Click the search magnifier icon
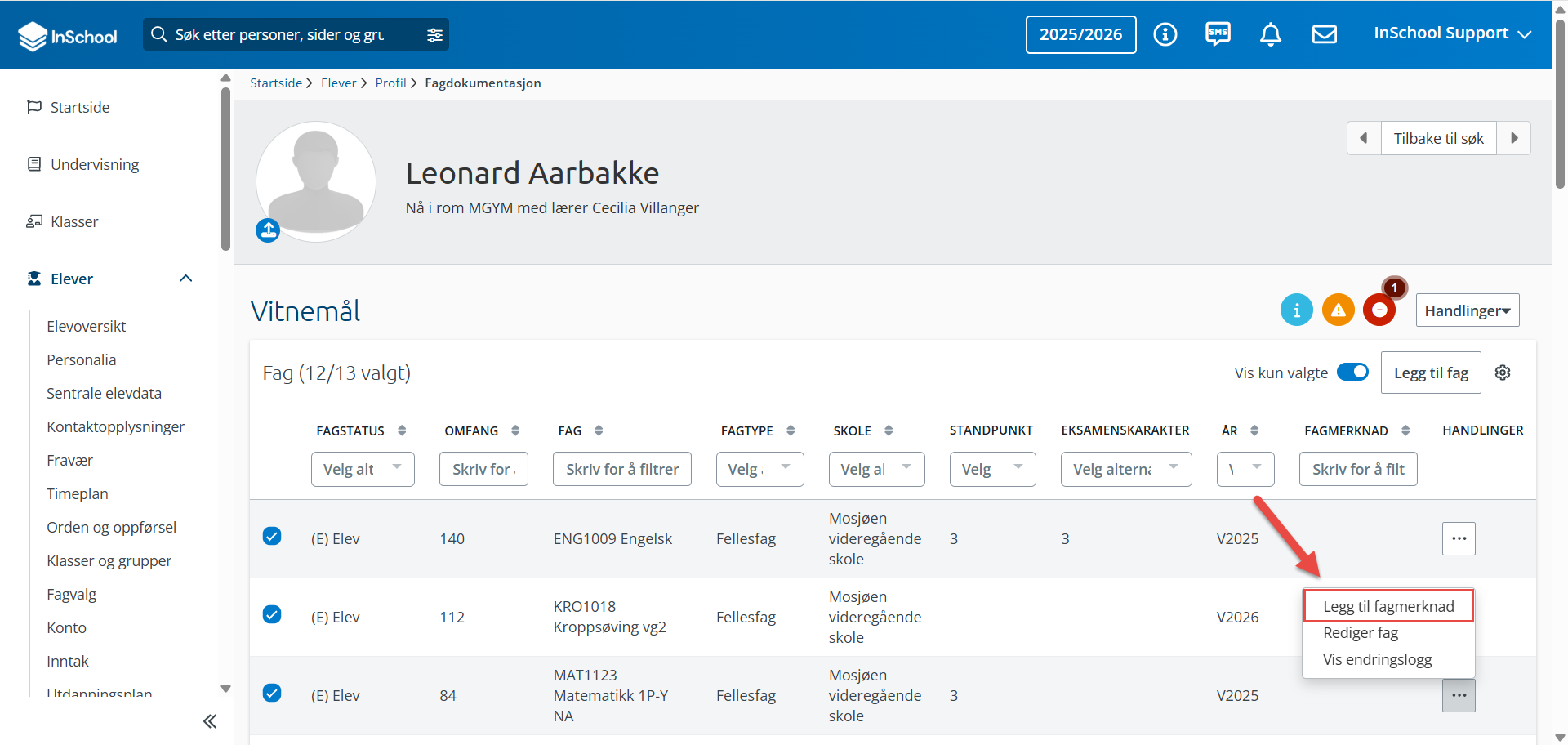 (x=159, y=34)
